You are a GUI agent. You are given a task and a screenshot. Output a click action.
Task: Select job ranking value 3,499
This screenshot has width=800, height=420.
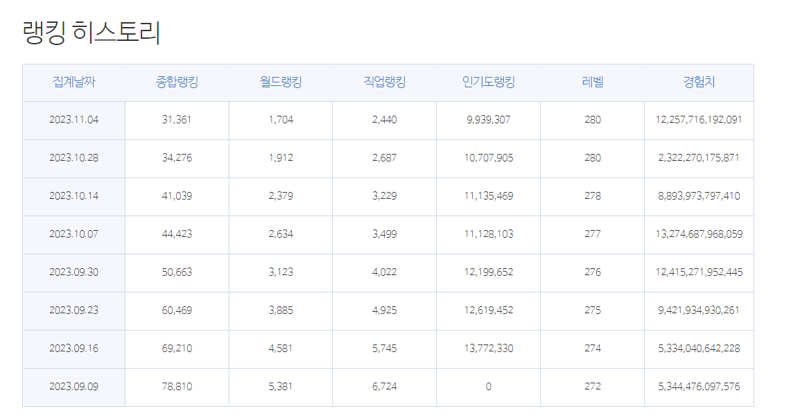click(384, 234)
